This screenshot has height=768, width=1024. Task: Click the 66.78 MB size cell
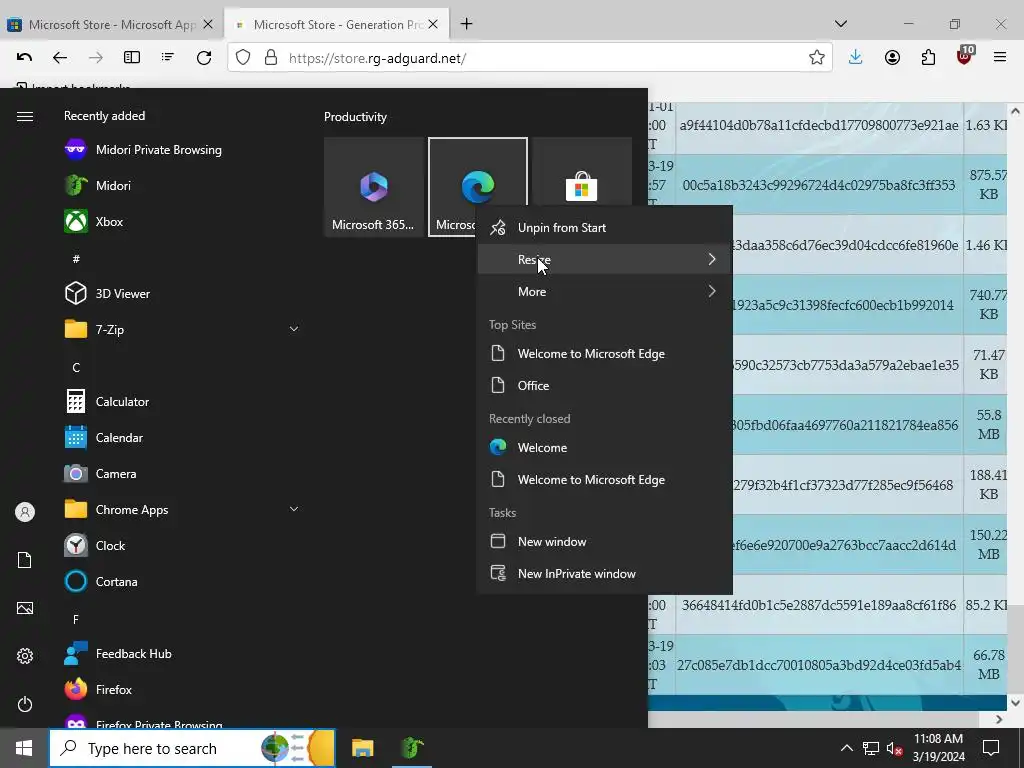pyautogui.click(x=988, y=664)
